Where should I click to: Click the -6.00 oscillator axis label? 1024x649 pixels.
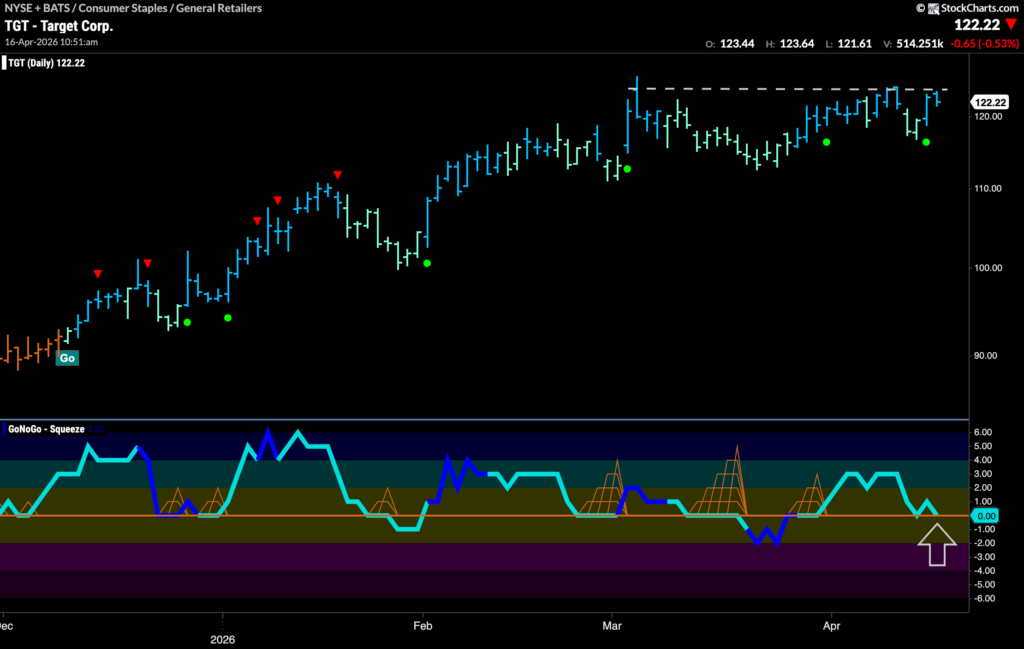pos(982,598)
